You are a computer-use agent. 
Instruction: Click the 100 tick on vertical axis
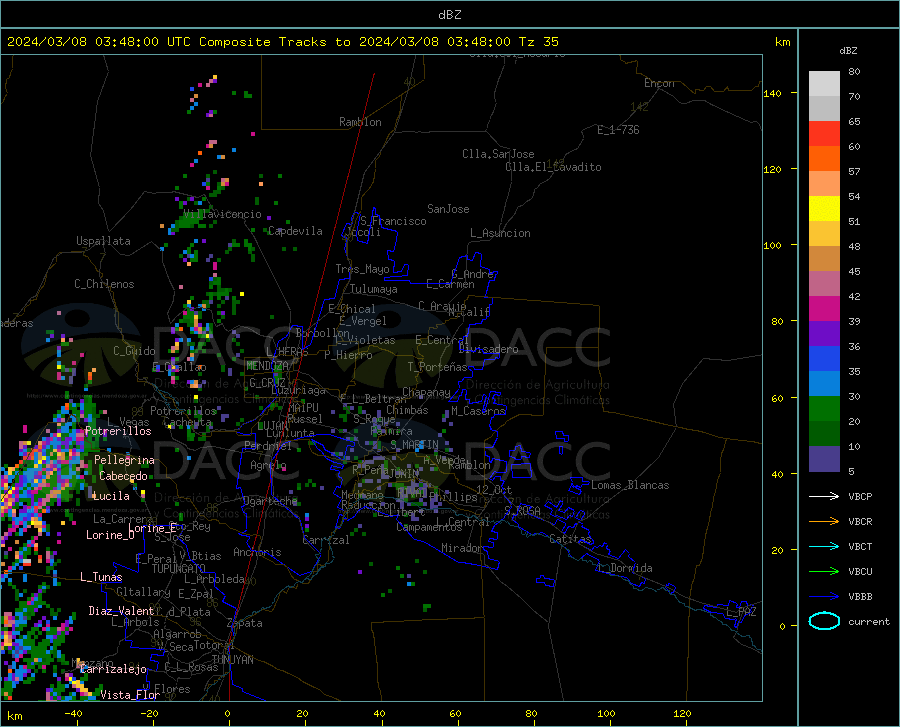[x=773, y=245]
